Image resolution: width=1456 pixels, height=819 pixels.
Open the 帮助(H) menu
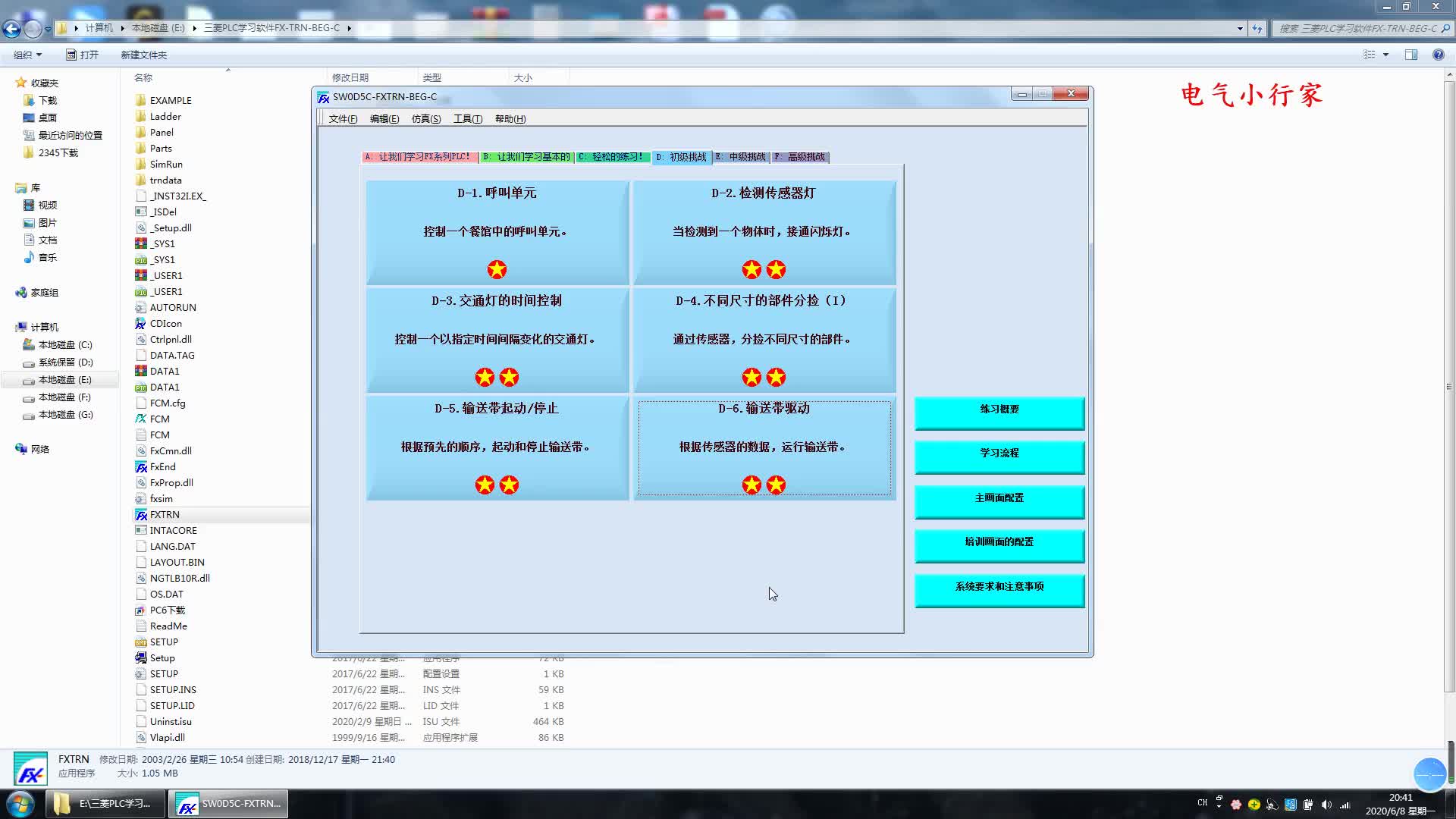pos(510,119)
